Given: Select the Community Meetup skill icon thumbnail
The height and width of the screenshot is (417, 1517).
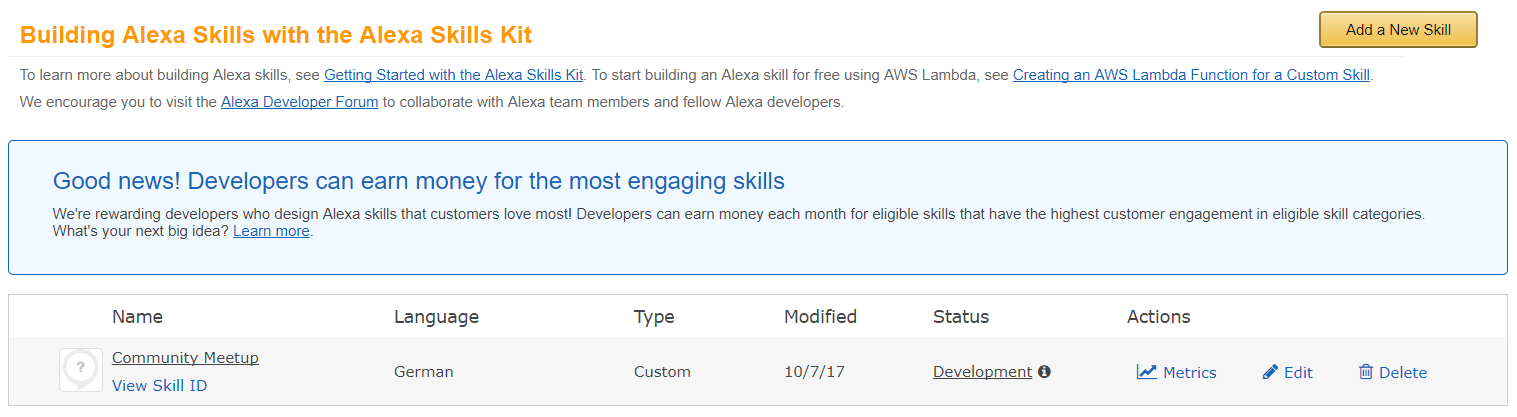Looking at the screenshot, I should point(80,370).
